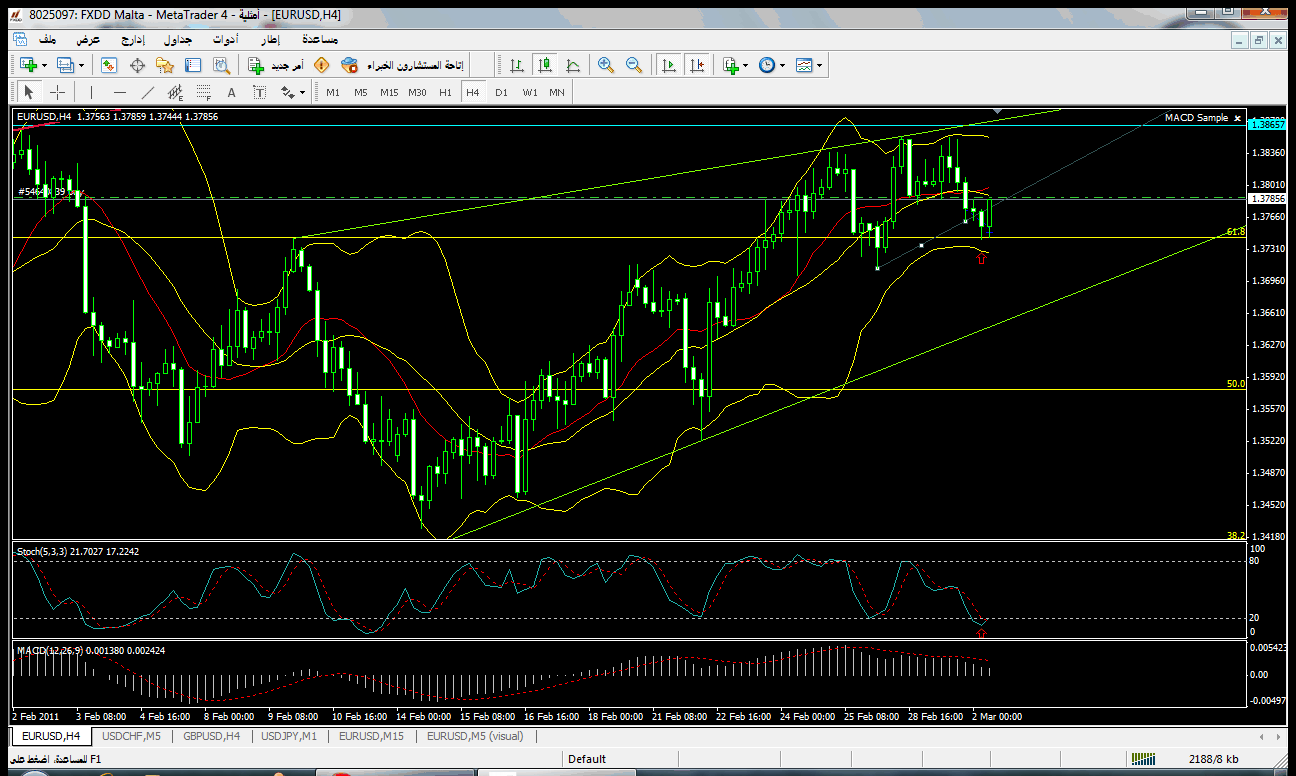Click the Expert Advisors button
This screenshot has height=776, width=1296.
point(401,65)
